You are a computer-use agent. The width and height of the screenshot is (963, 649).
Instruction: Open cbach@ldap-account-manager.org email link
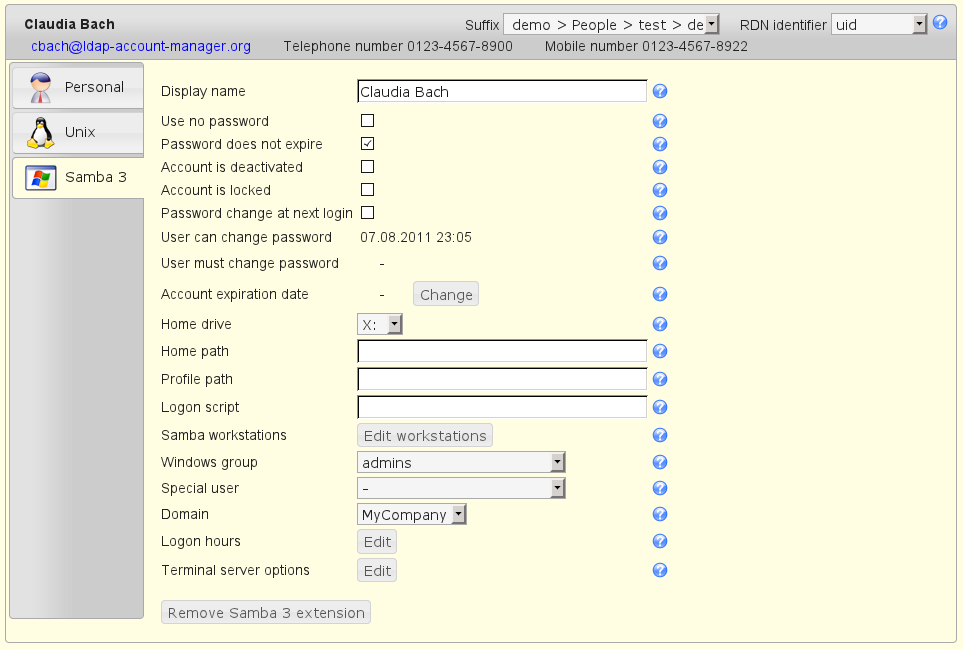[141, 46]
